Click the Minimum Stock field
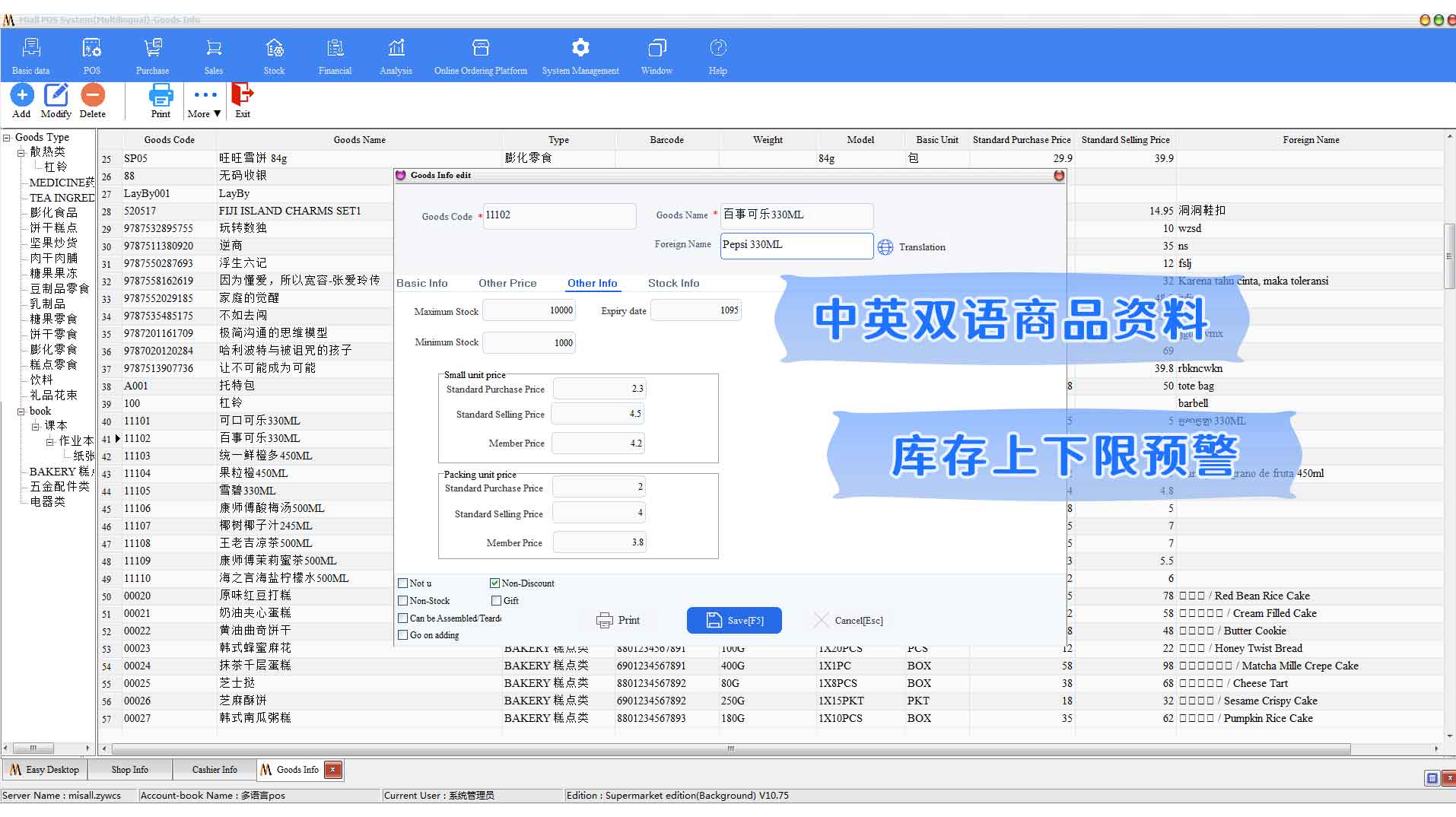This screenshot has height=817, width=1456. click(x=529, y=343)
